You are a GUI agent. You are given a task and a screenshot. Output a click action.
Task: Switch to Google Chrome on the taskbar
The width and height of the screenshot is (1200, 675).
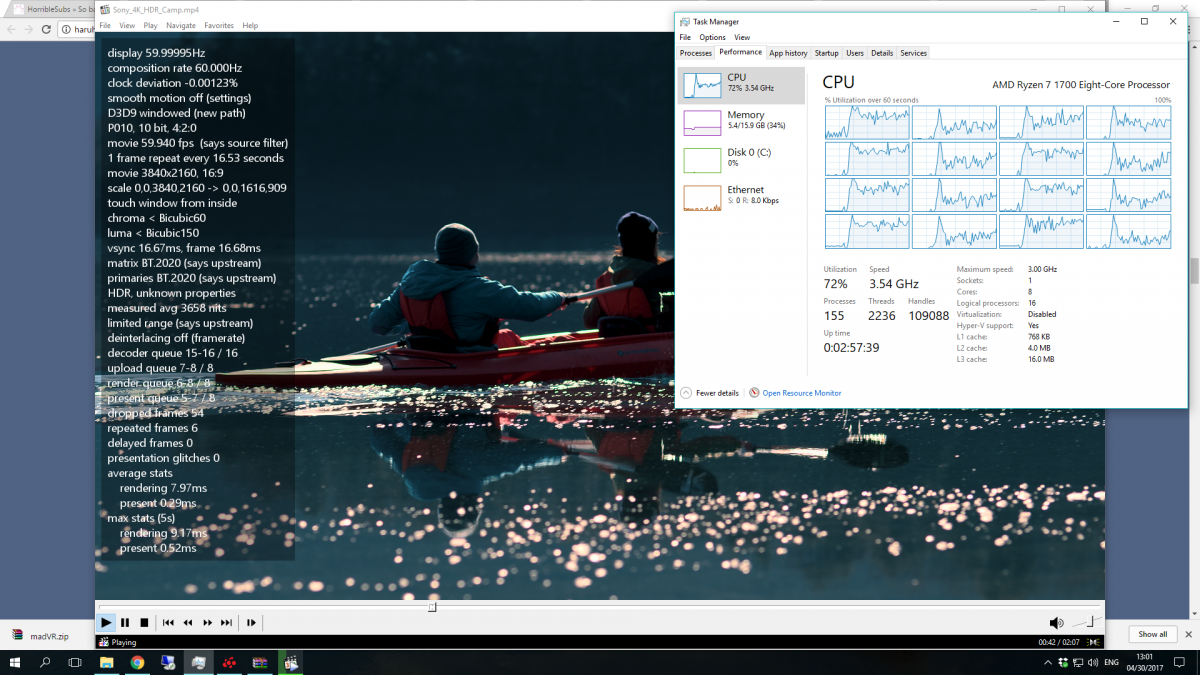[137, 662]
